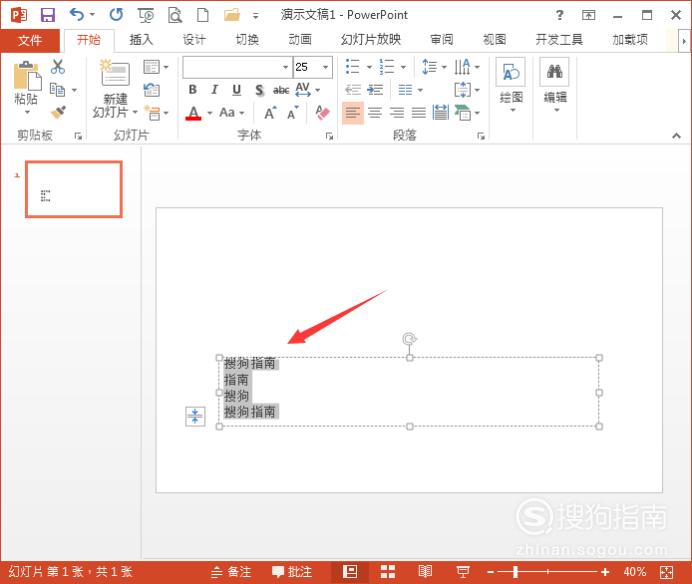Click the Open folder icon
The height and width of the screenshot is (584, 692).
[x=232, y=15]
